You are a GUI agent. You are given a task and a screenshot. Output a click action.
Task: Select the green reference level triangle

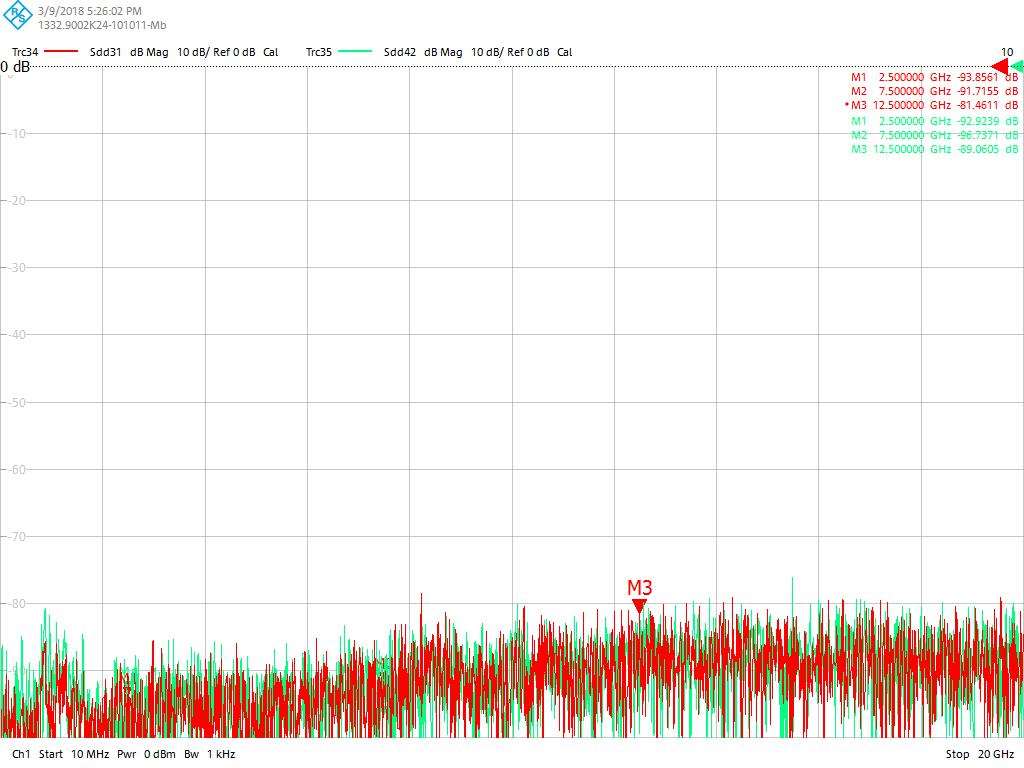click(1017, 67)
